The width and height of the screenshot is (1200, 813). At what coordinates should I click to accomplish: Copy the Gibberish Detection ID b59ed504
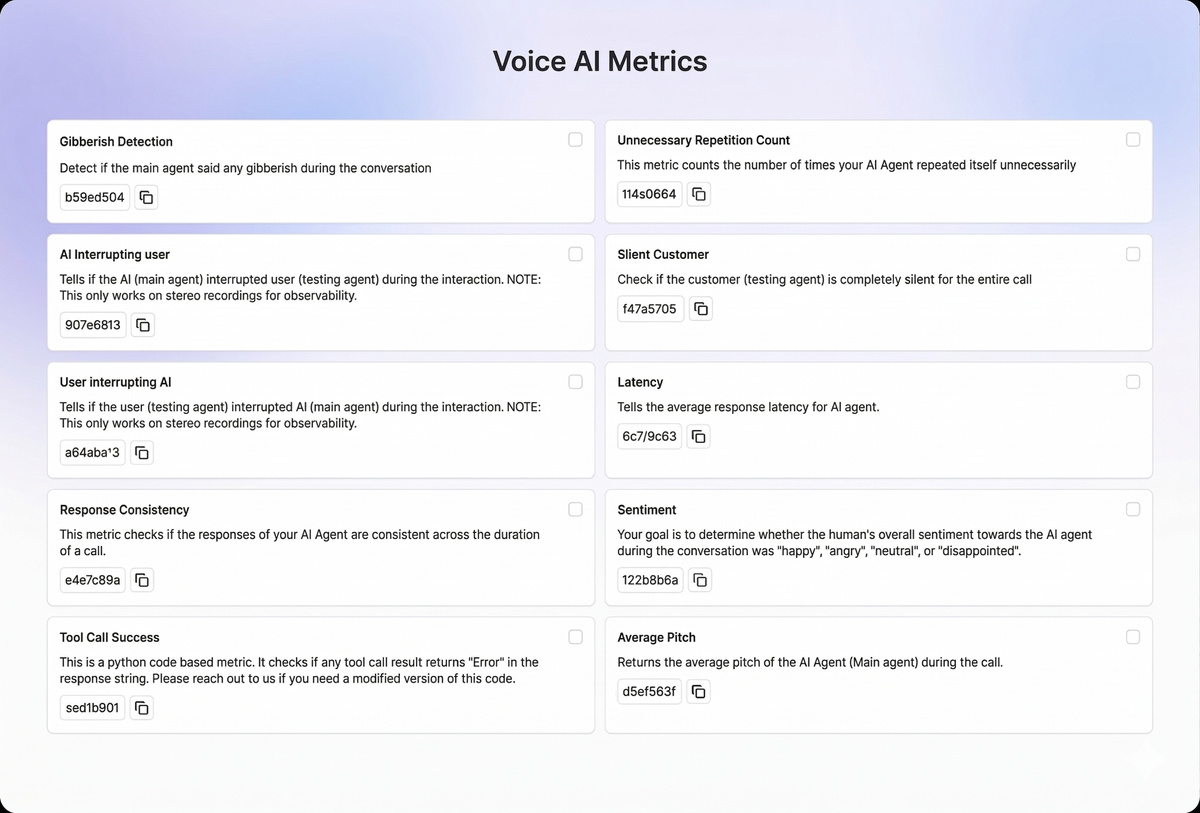click(x=146, y=197)
